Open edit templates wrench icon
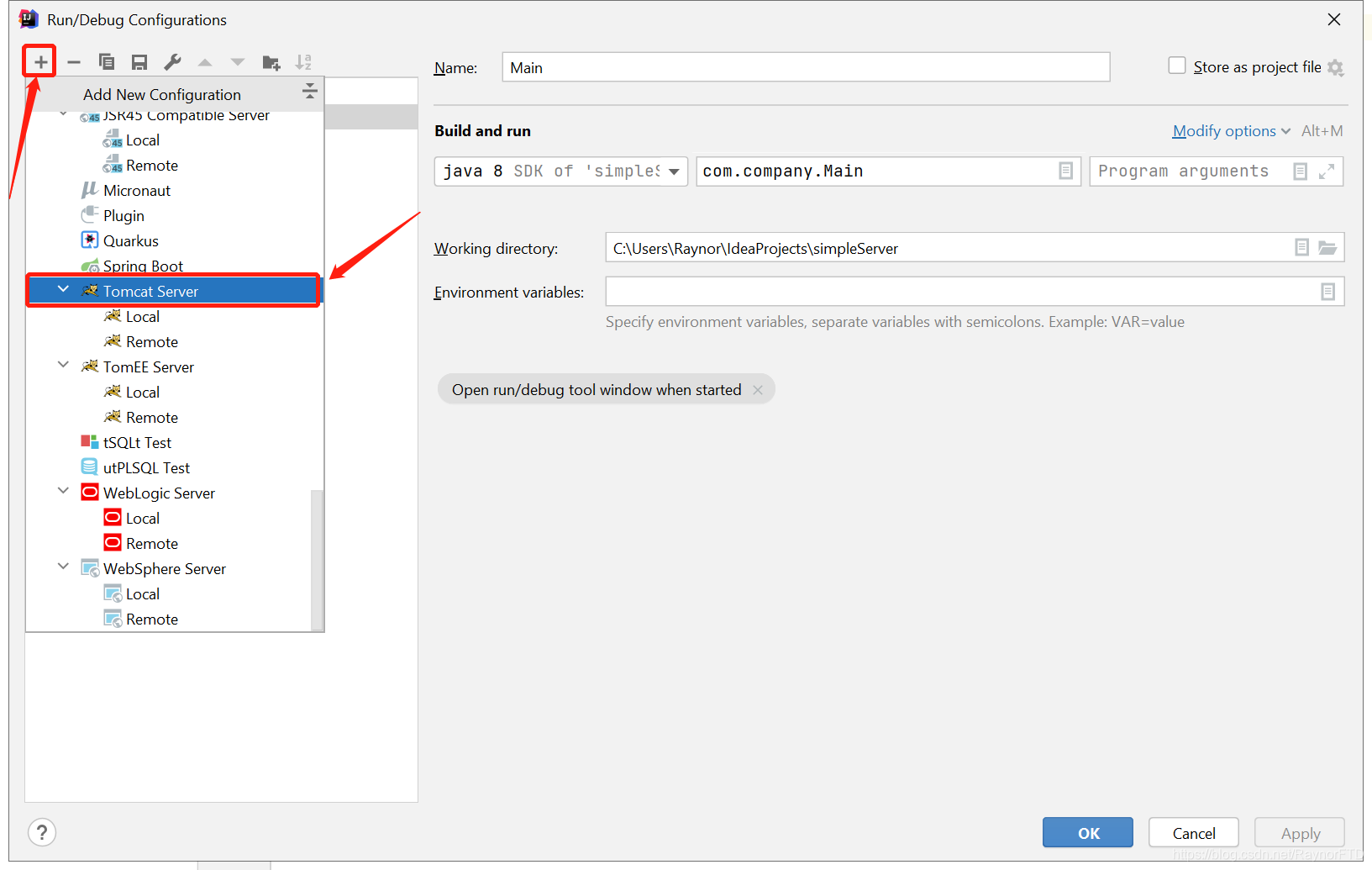This screenshot has width=1372, height=870. (172, 62)
